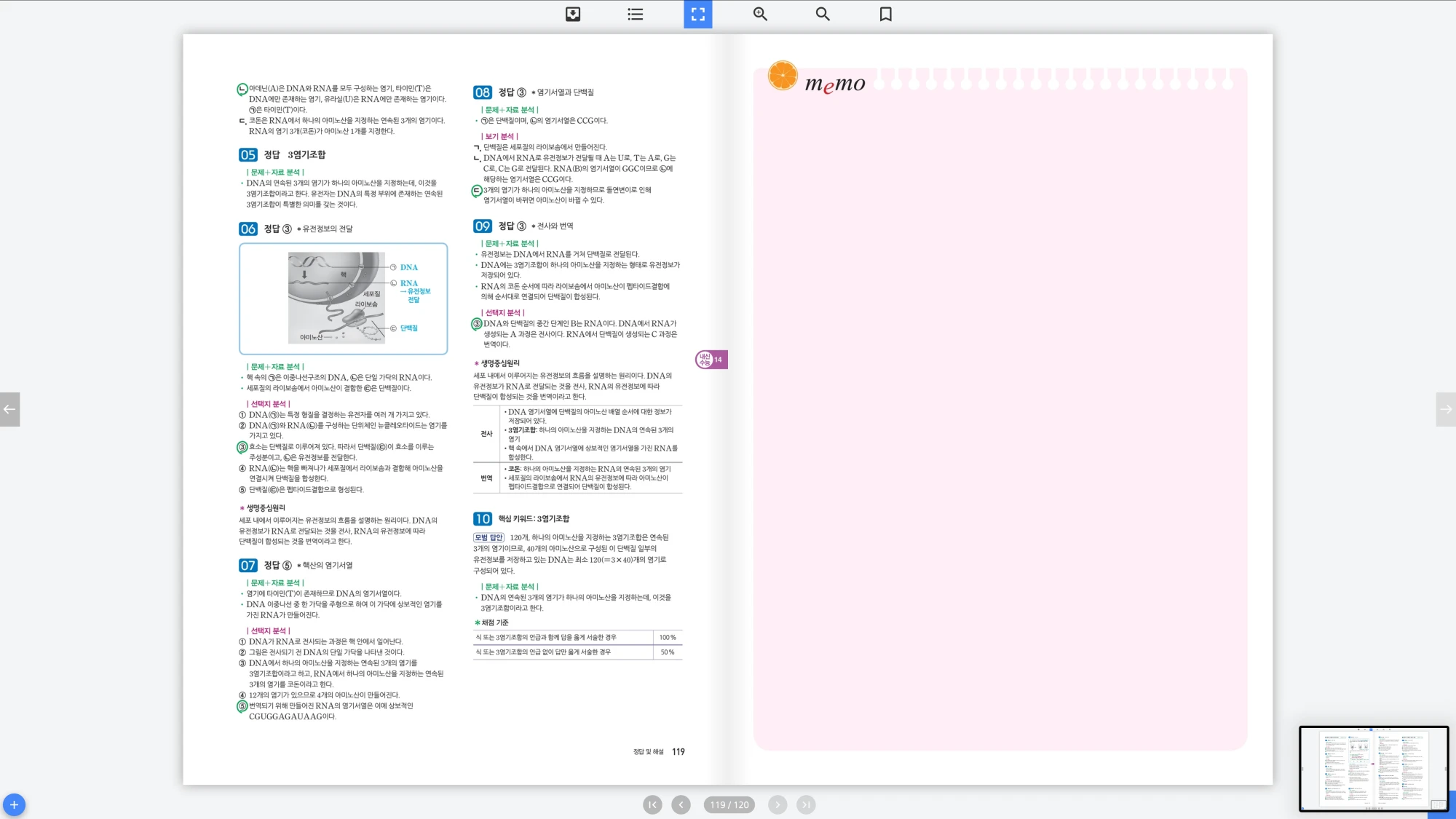Open the search tool

click(823, 14)
